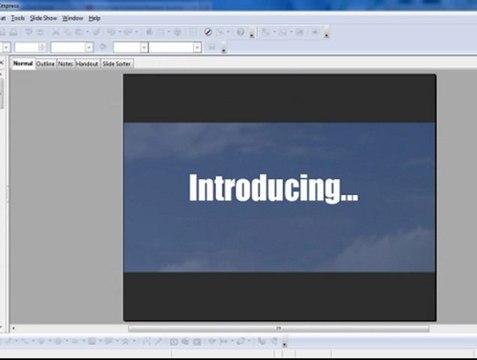Click the Edit Points icon
Viewport: 477px width, 360px height.
pyautogui.click(x=147, y=341)
